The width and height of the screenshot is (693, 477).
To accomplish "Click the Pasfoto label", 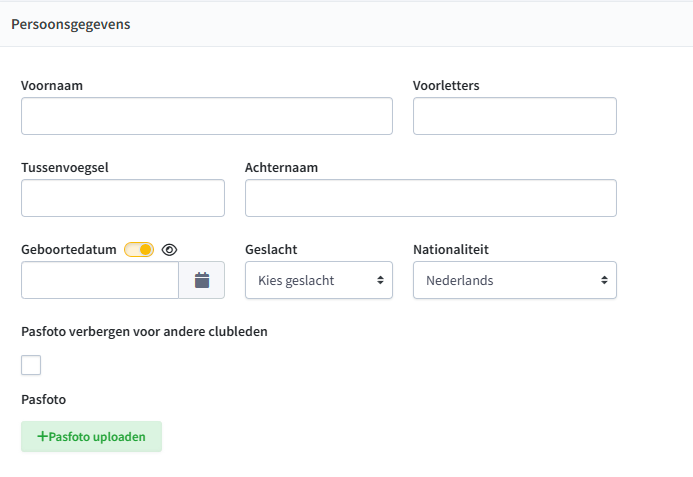I will coord(44,400).
